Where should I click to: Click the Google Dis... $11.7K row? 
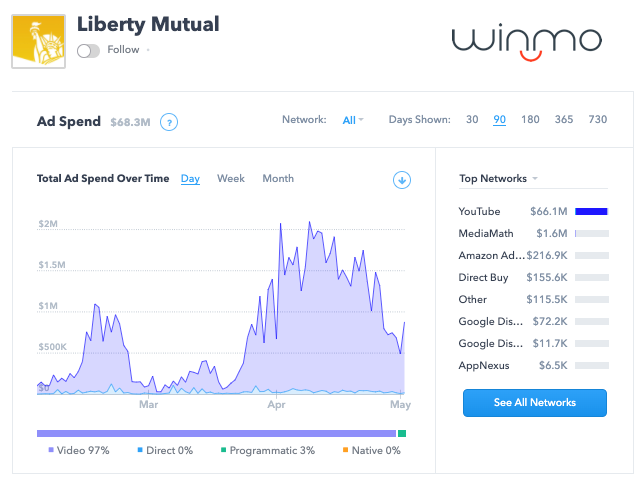coord(533,343)
